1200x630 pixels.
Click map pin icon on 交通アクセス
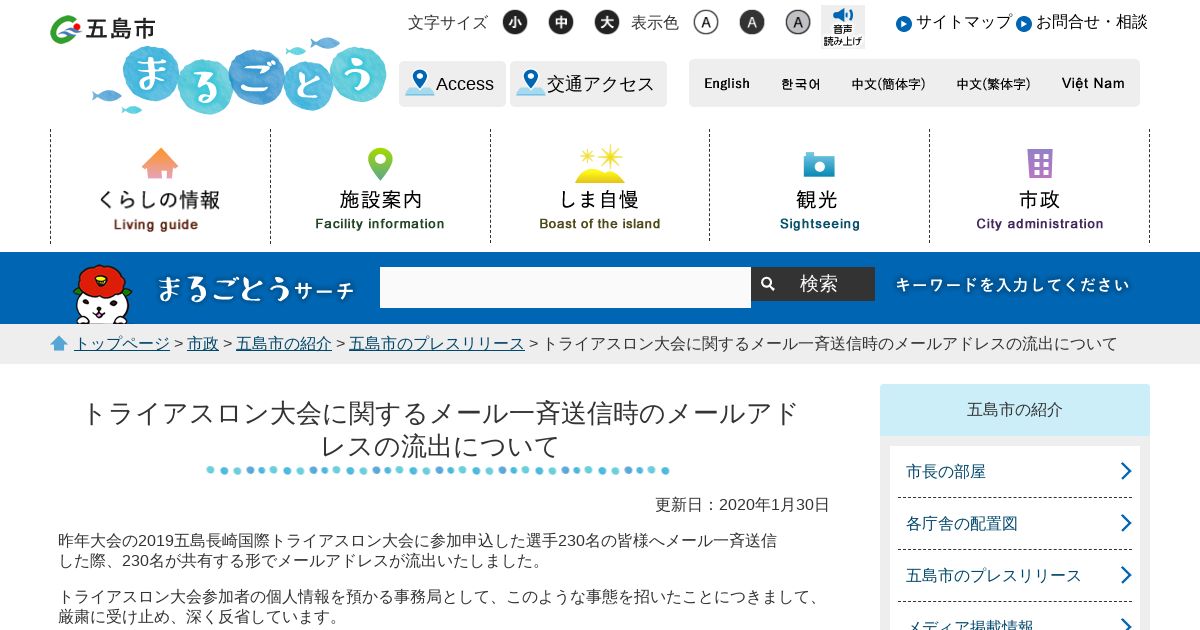[530, 83]
